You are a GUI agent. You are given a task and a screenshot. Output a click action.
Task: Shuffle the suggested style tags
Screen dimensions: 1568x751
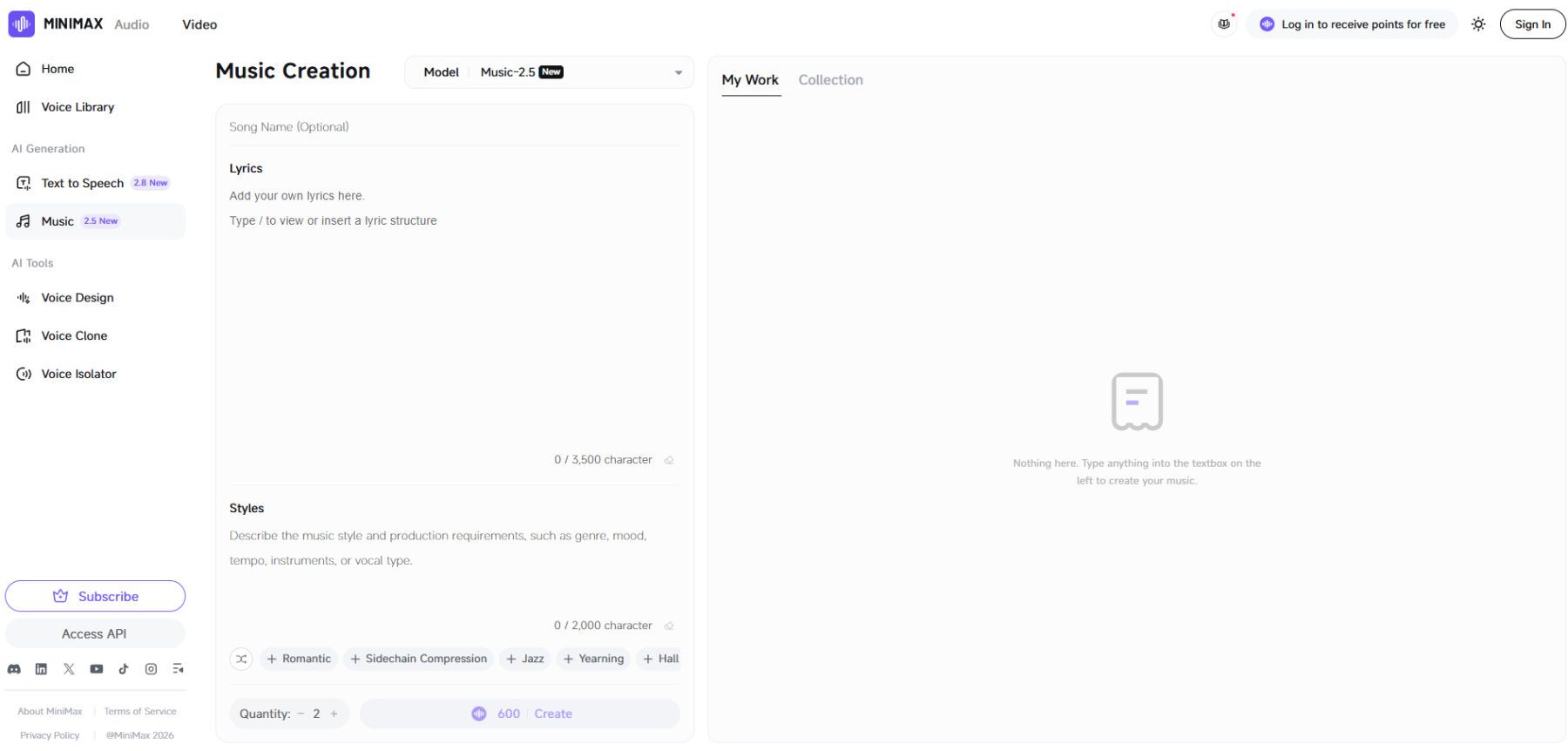pos(241,659)
